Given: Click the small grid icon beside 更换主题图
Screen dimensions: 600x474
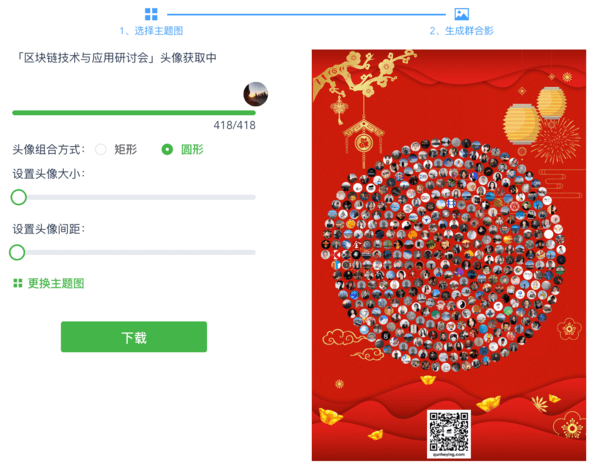Looking at the screenshot, I should [x=18, y=283].
